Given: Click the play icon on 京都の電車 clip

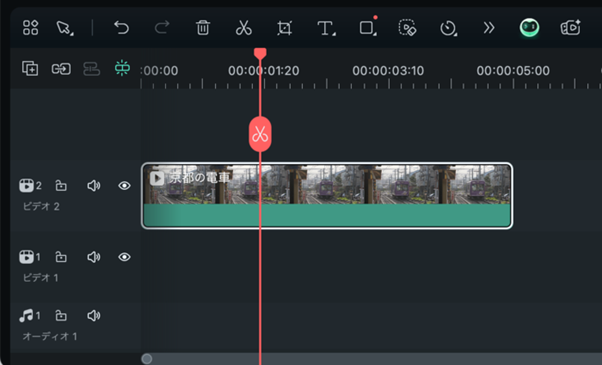Looking at the screenshot, I should click(157, 178).
